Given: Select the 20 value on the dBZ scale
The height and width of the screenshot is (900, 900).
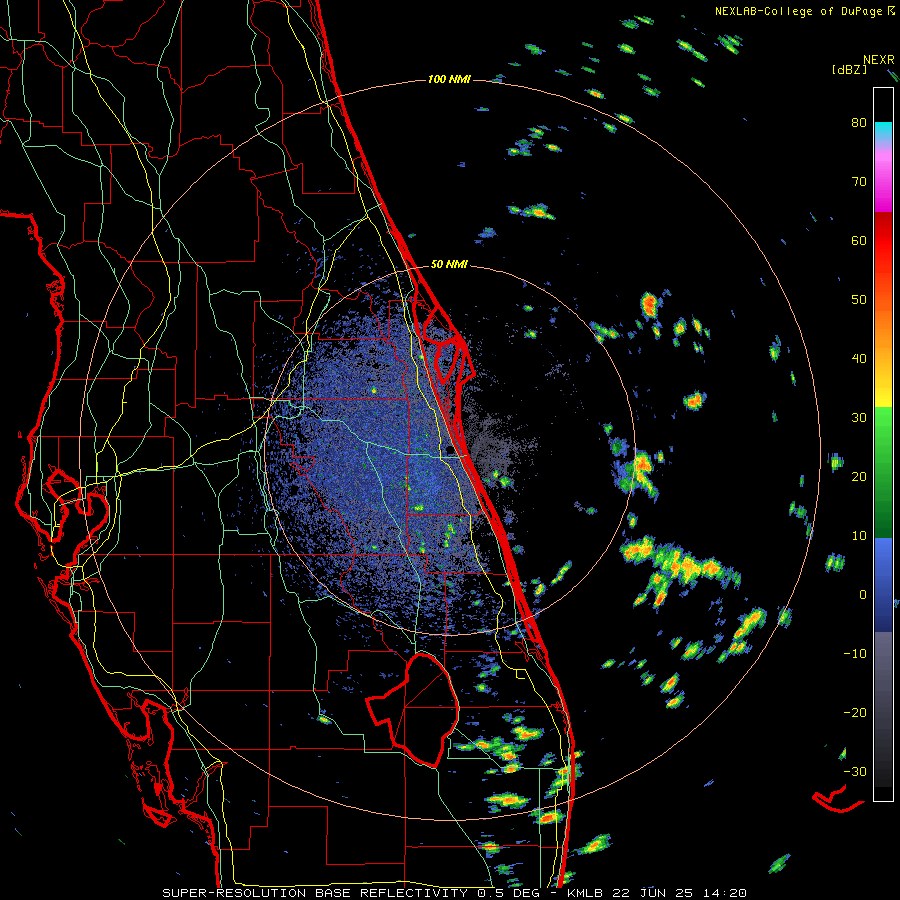Looking at the screenshot, I should coord(859,476).
